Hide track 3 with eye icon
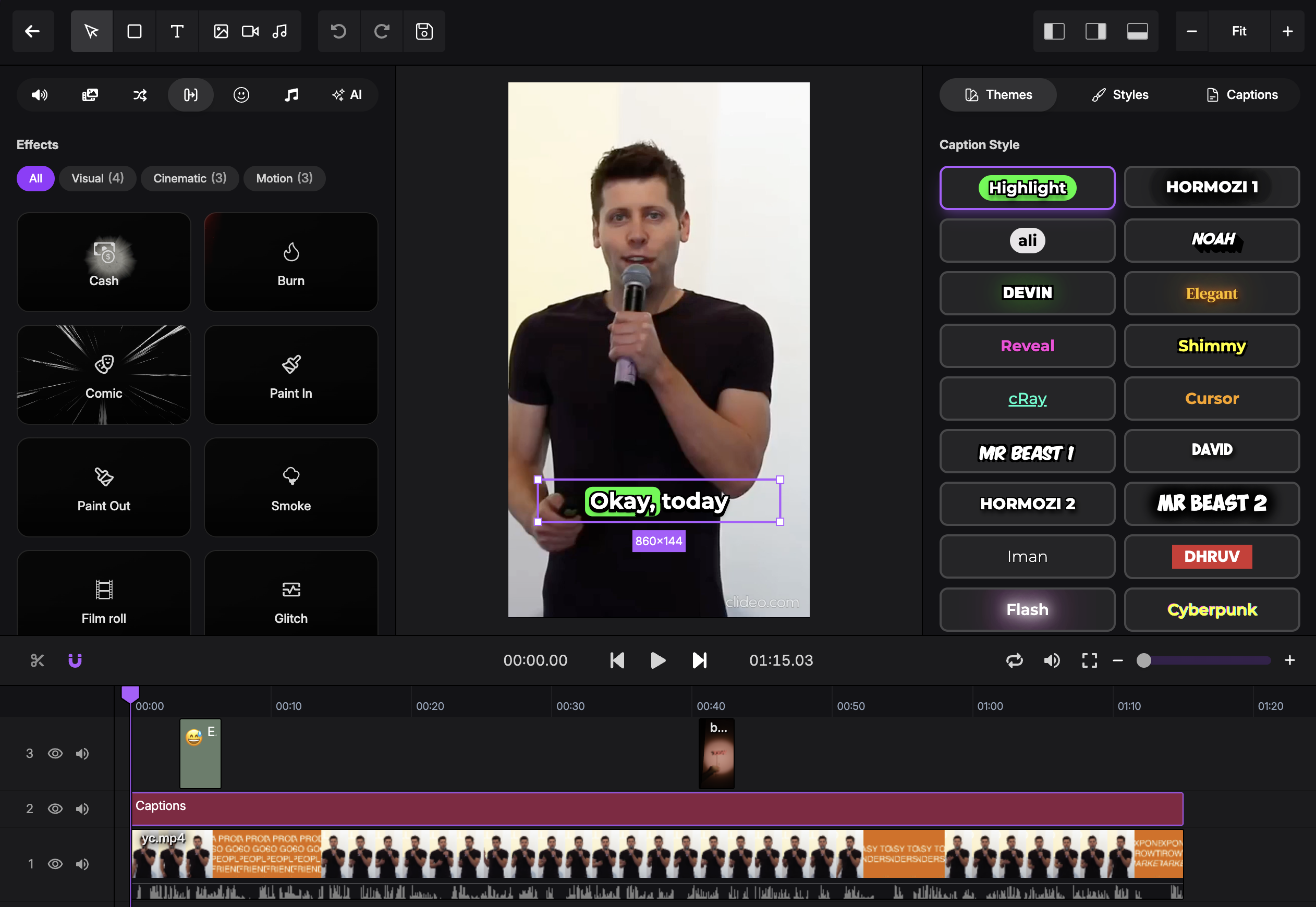 coord(55,754)
